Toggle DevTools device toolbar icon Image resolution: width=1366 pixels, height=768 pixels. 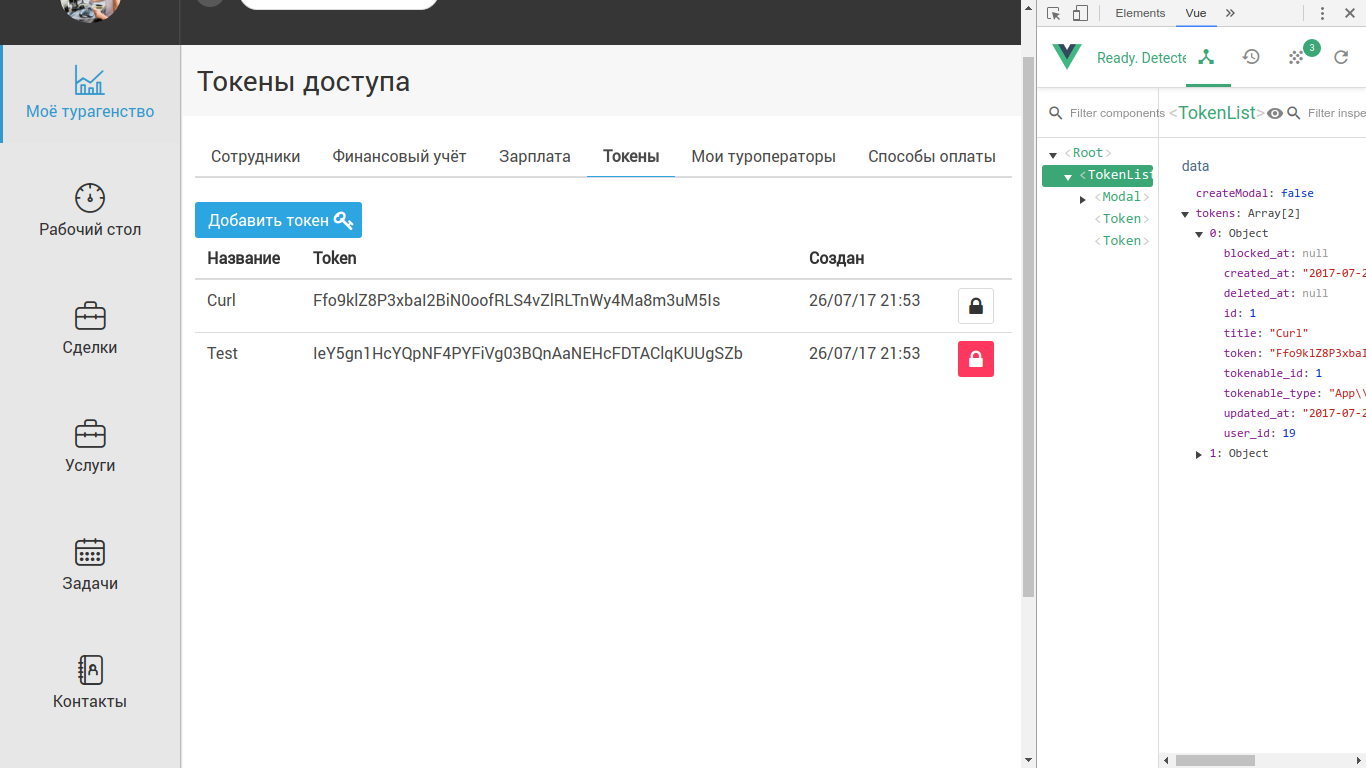[x=1080, y=13]
